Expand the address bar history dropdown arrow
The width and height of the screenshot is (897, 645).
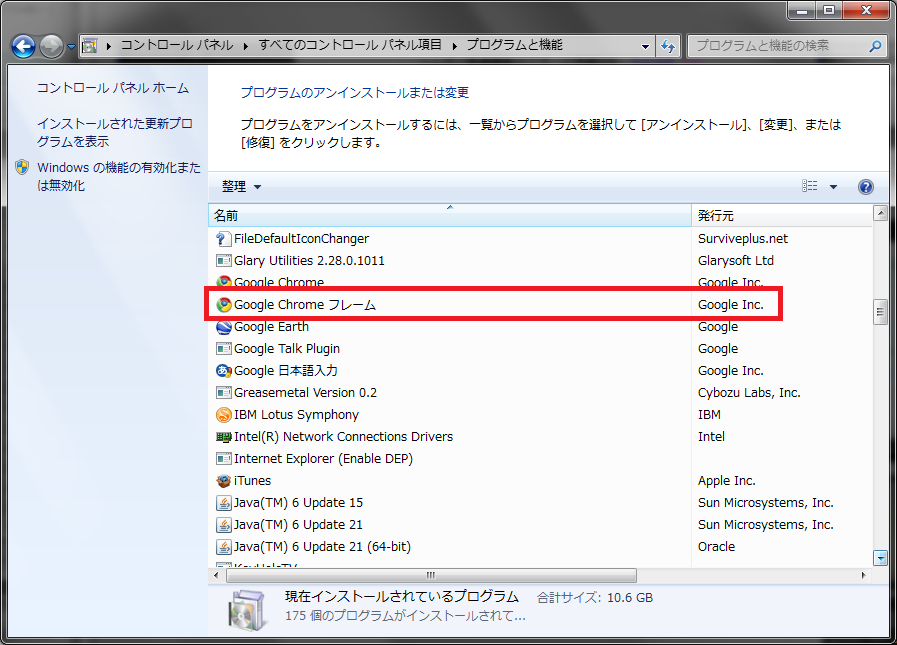645,46
